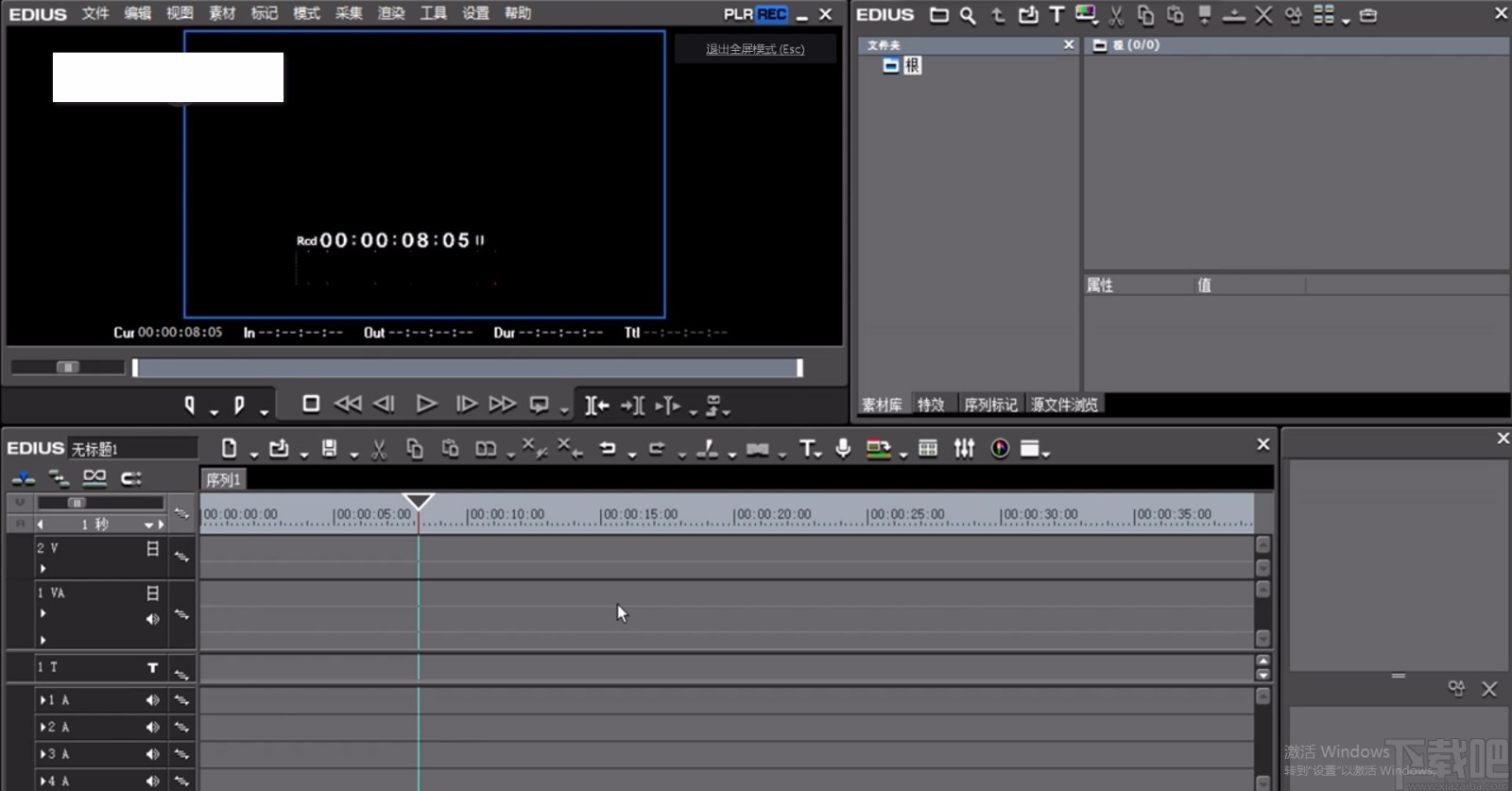
Task: Click the search icon in bin toolbar
Action: click(968, 15)
